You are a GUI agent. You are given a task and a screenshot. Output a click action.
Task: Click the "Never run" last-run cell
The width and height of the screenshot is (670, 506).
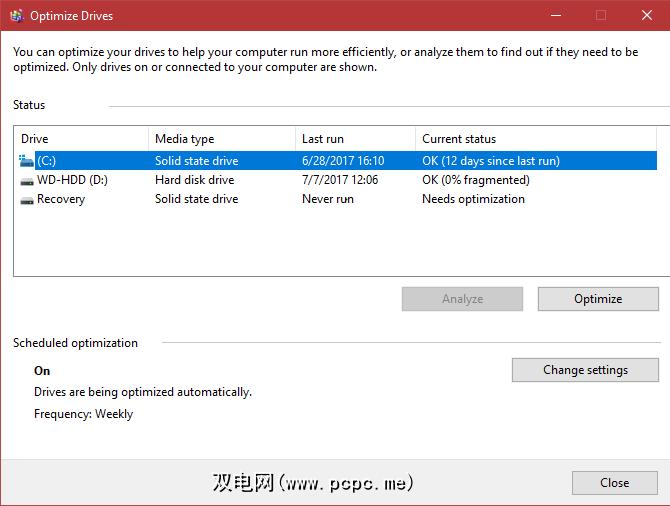328,199
